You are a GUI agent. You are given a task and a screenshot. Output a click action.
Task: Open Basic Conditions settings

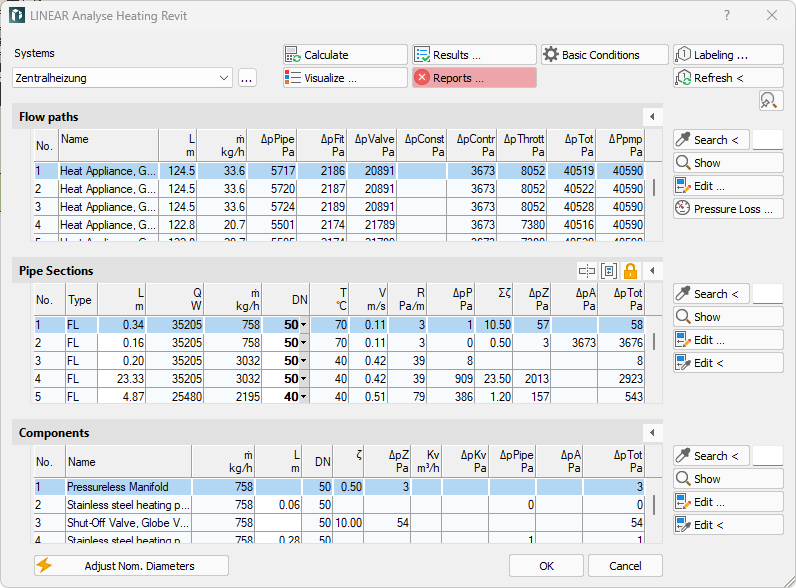(605, 55)
